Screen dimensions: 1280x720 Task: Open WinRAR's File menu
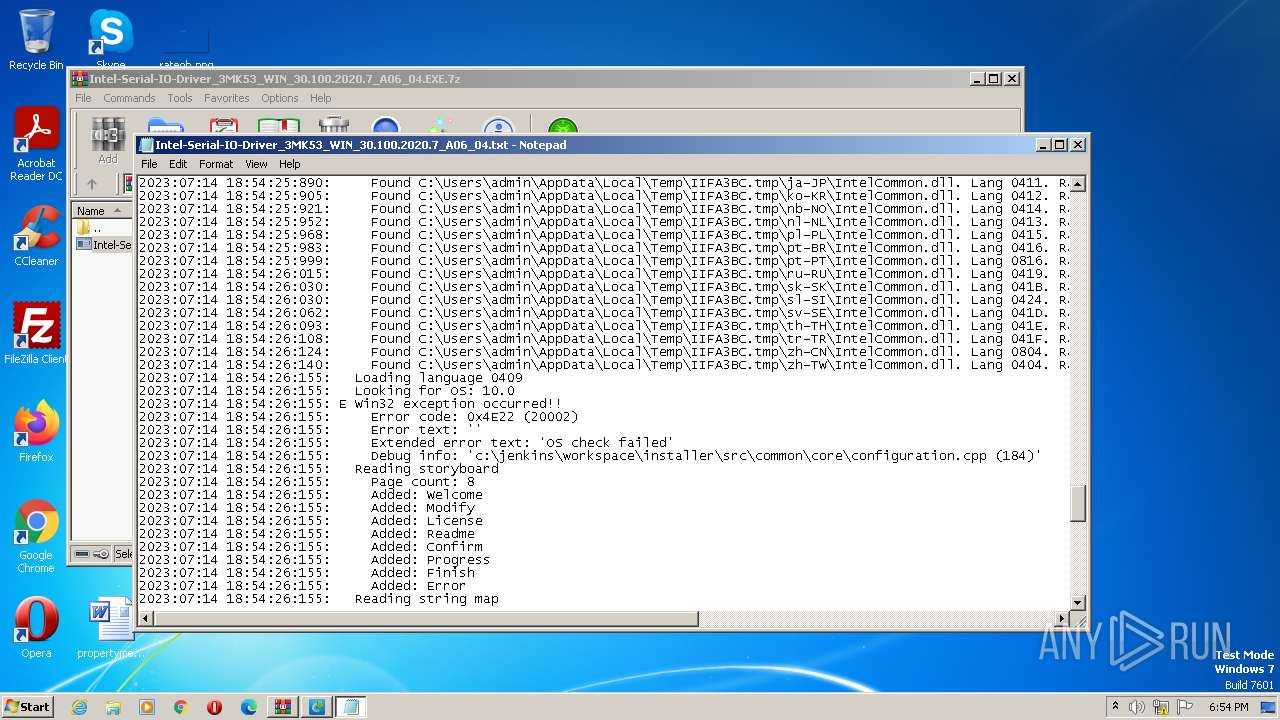click(83, 98)
